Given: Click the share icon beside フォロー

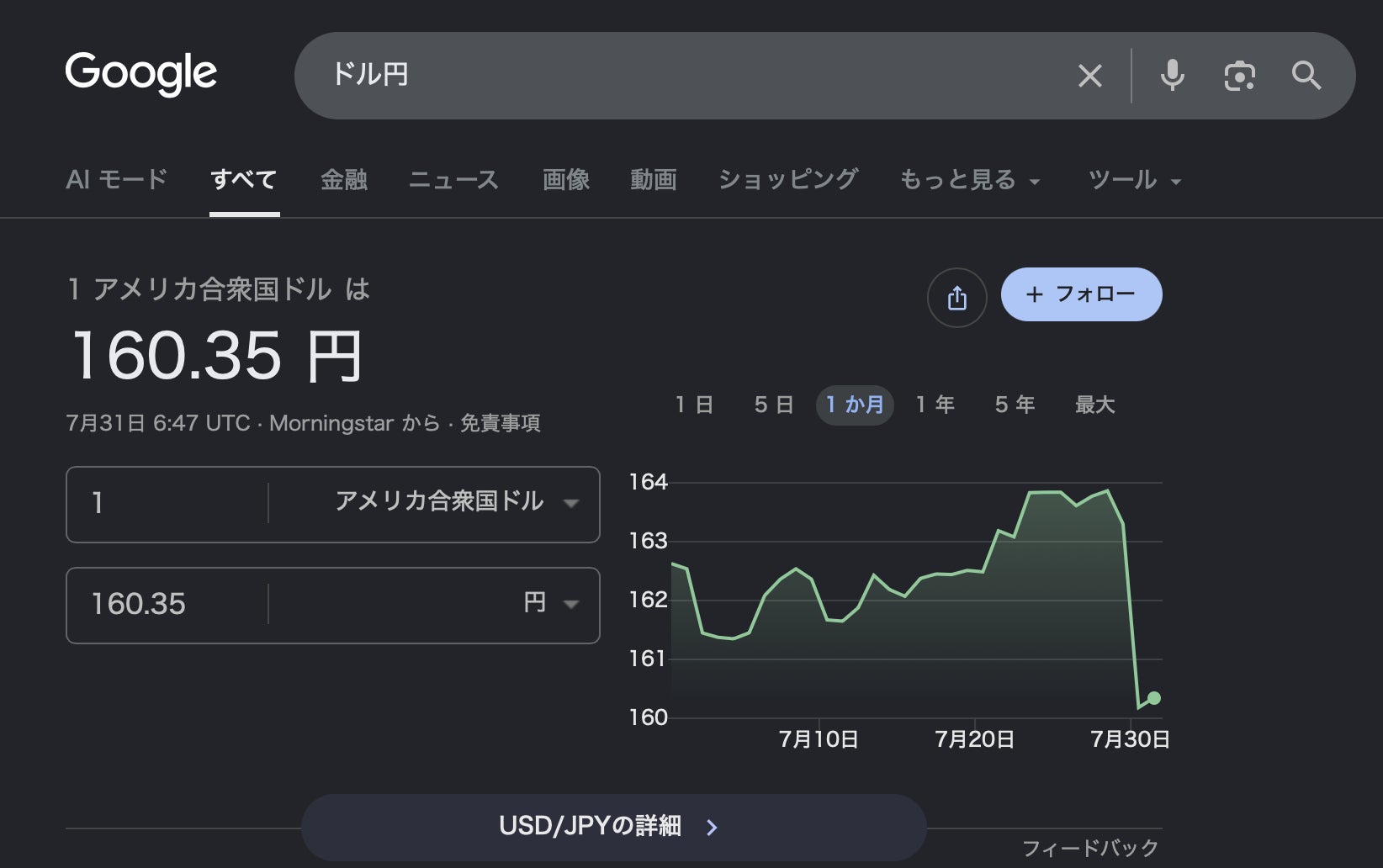Looking at the screenshot, I should (x=957, y=298).
